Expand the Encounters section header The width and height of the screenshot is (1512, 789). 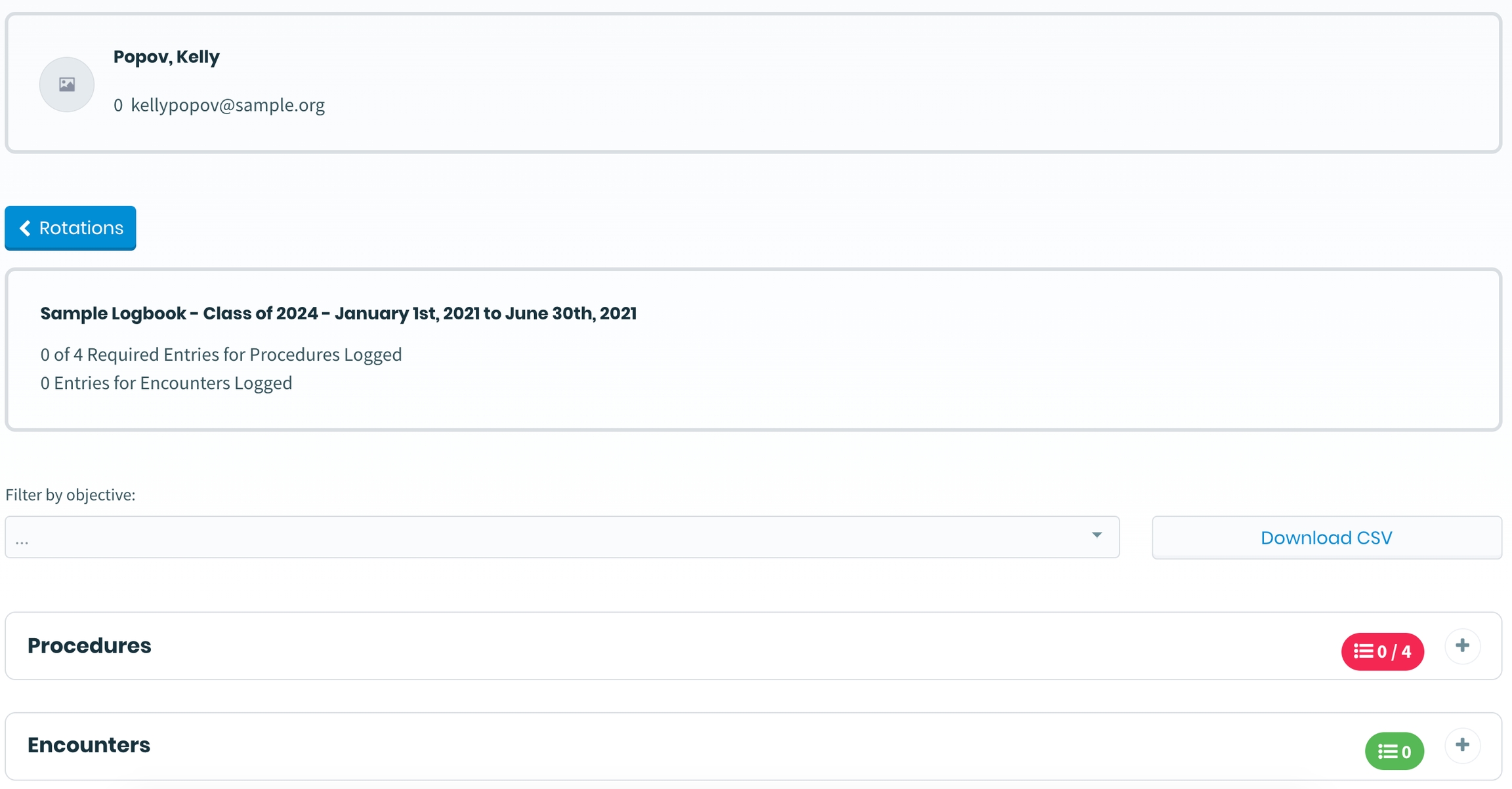point(89,745)
